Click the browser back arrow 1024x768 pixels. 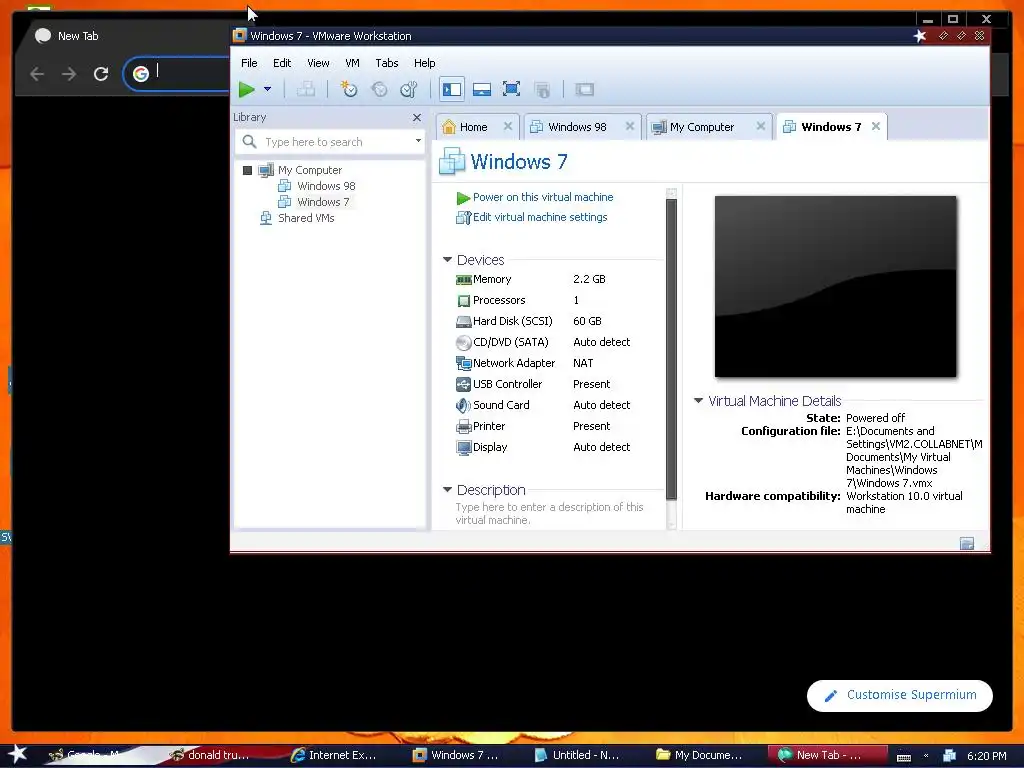coord(37,74)
